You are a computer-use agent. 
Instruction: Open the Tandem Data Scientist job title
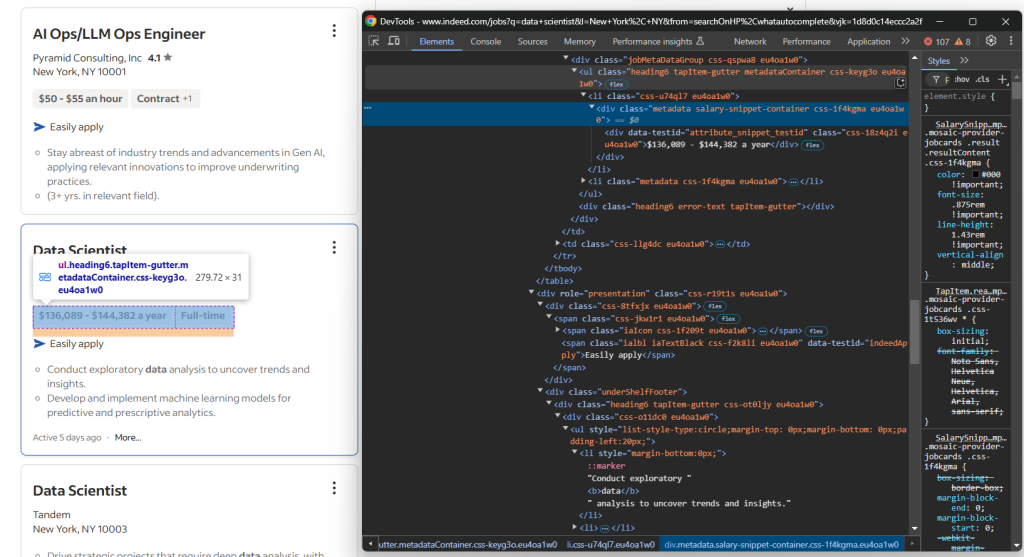80,490
